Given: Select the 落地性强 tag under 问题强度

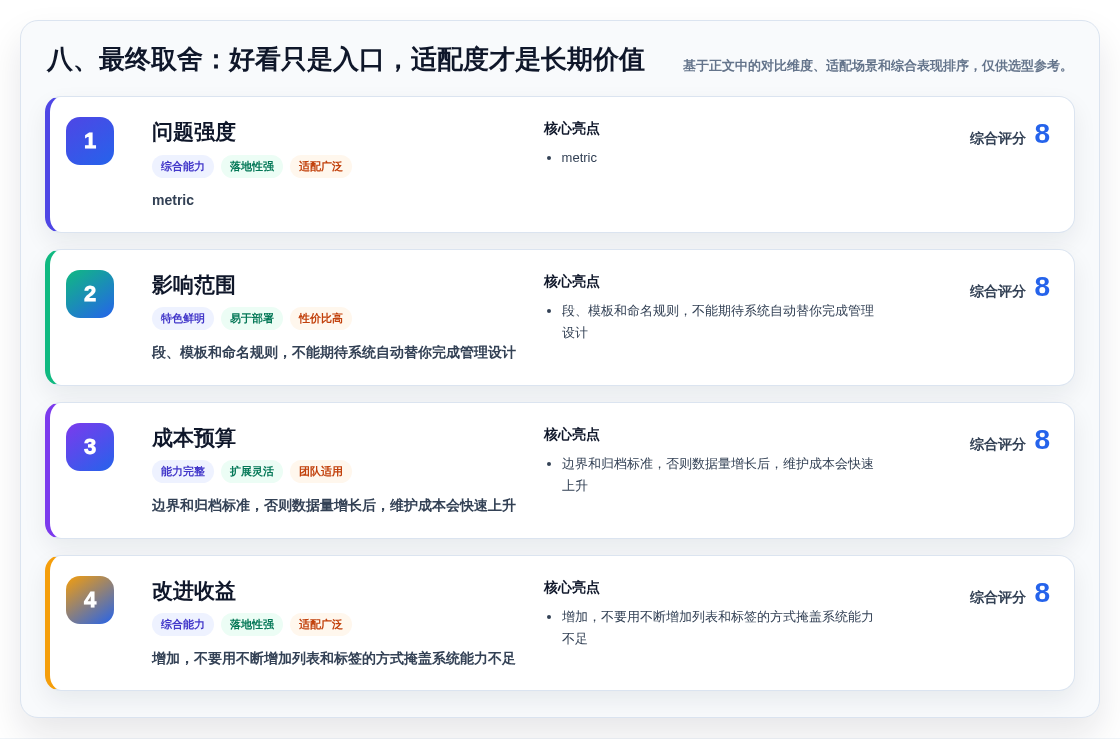Looking at the screenshot, I should 252,166.
